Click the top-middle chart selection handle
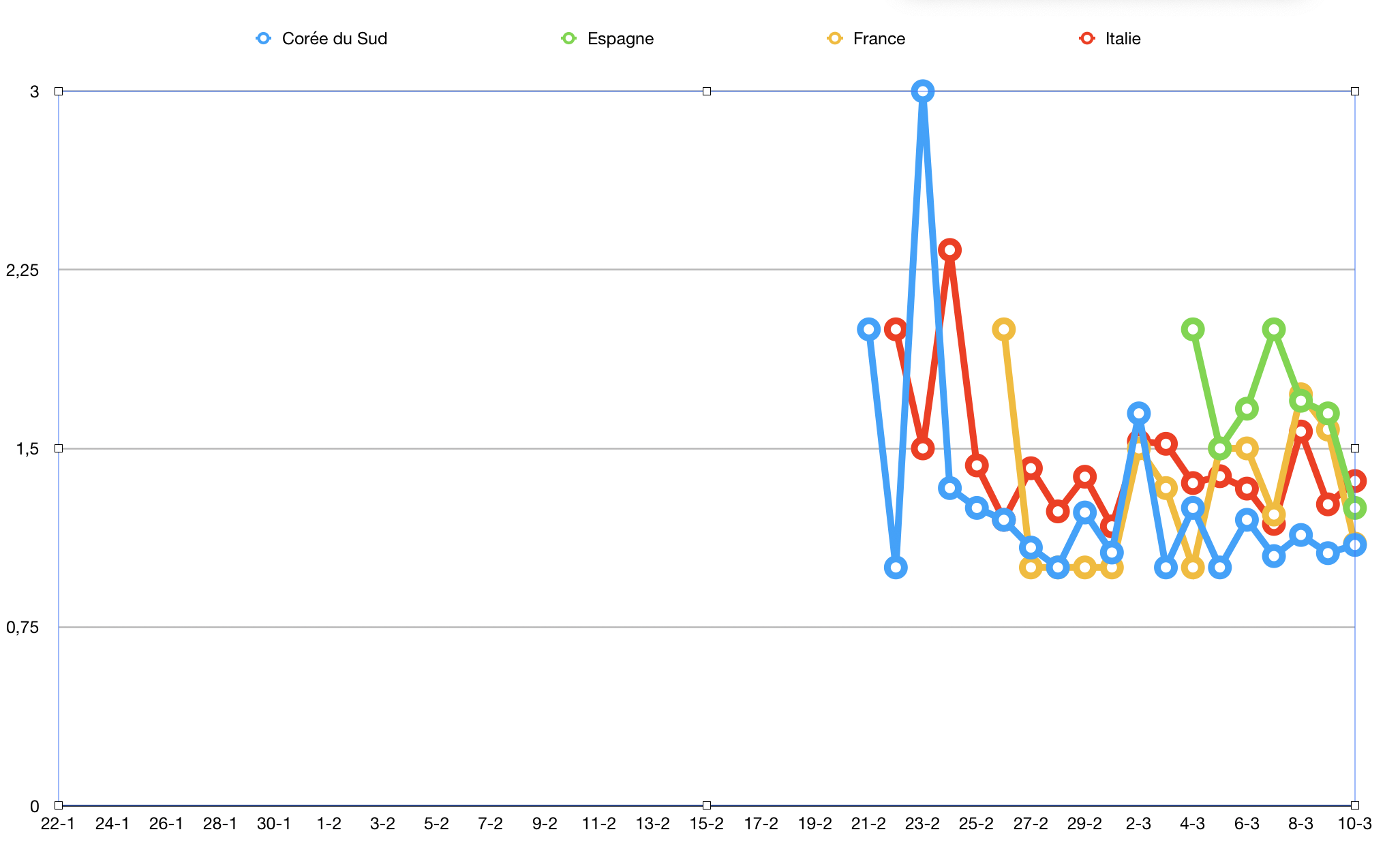1400x864 pixels. [x=707, y=91]
